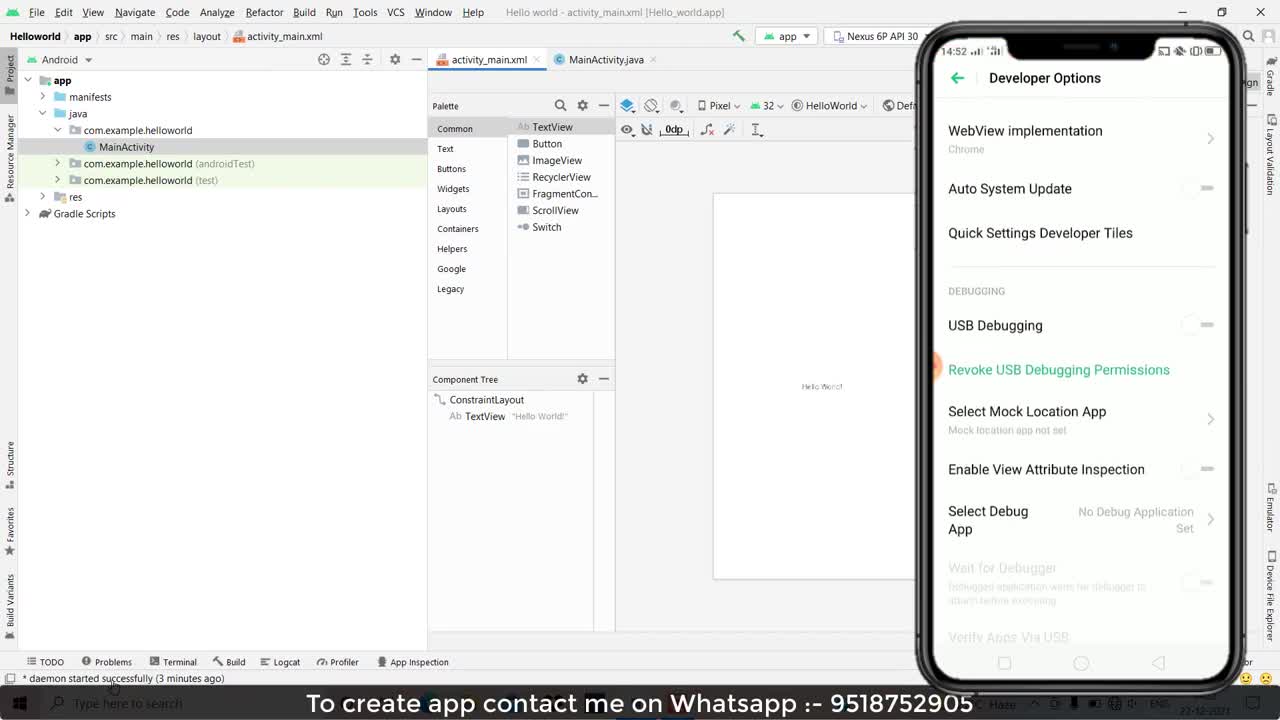Open the Structure side tool window
The image size is (1280, 720).
click(x=10, y=465)
